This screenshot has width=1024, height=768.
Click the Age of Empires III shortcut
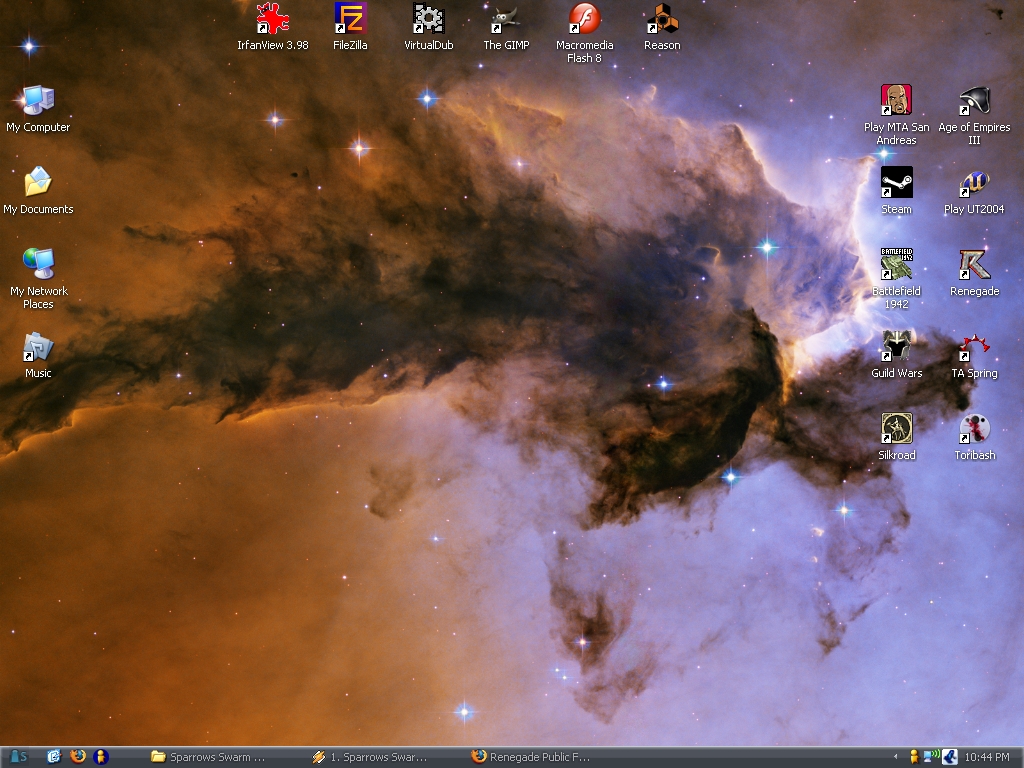(x=974, y=101)
